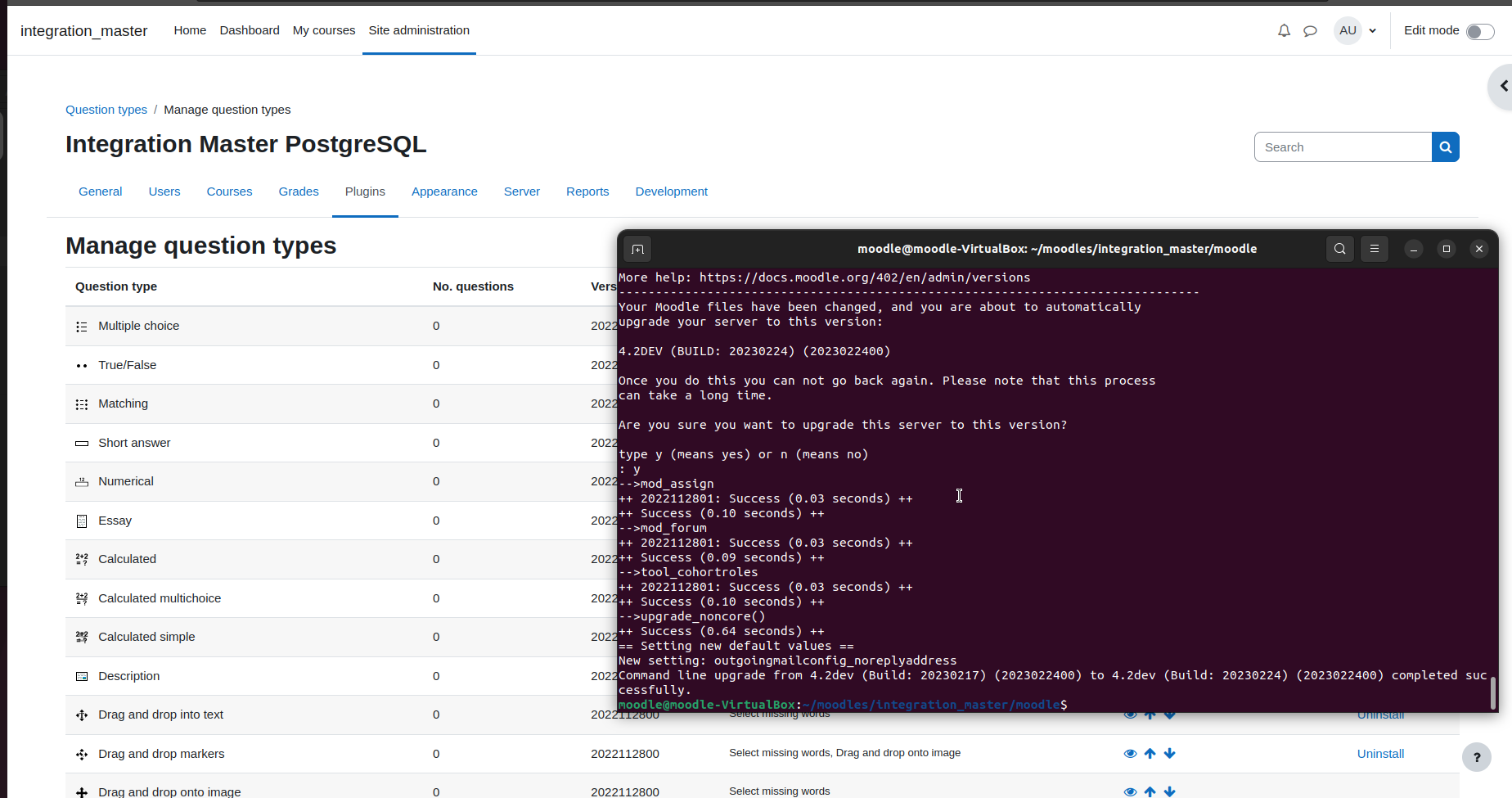
Task: Click the Matching question type icon
Action: point(82,404)
